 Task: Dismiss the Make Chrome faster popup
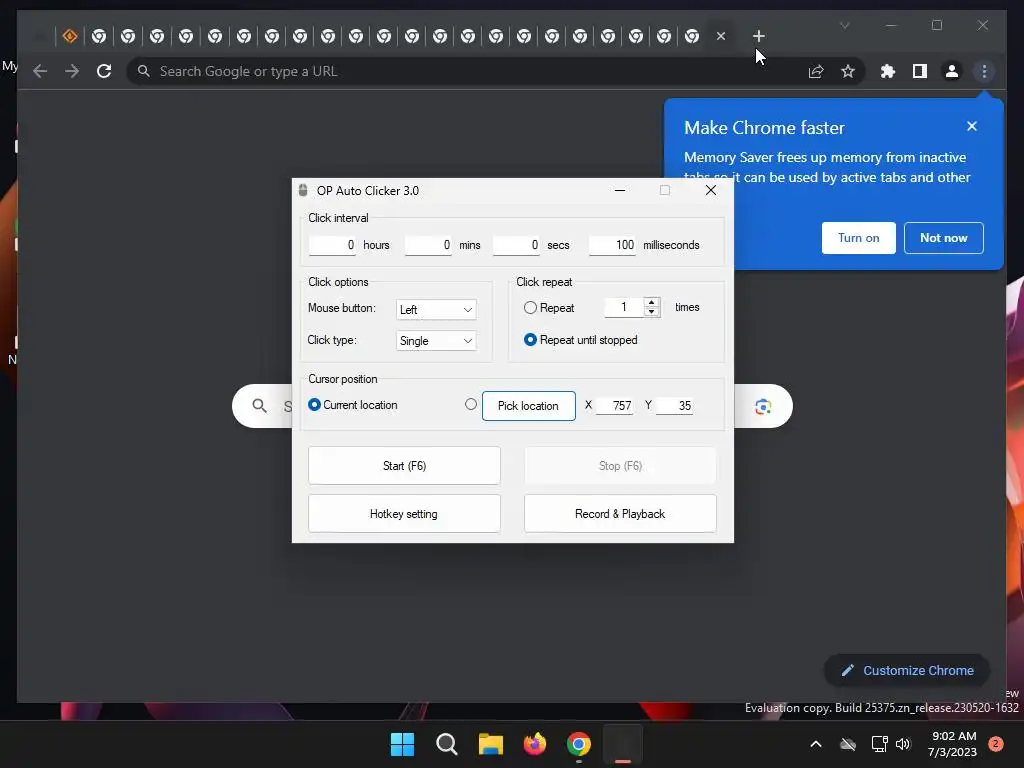[x=972, y=126]
